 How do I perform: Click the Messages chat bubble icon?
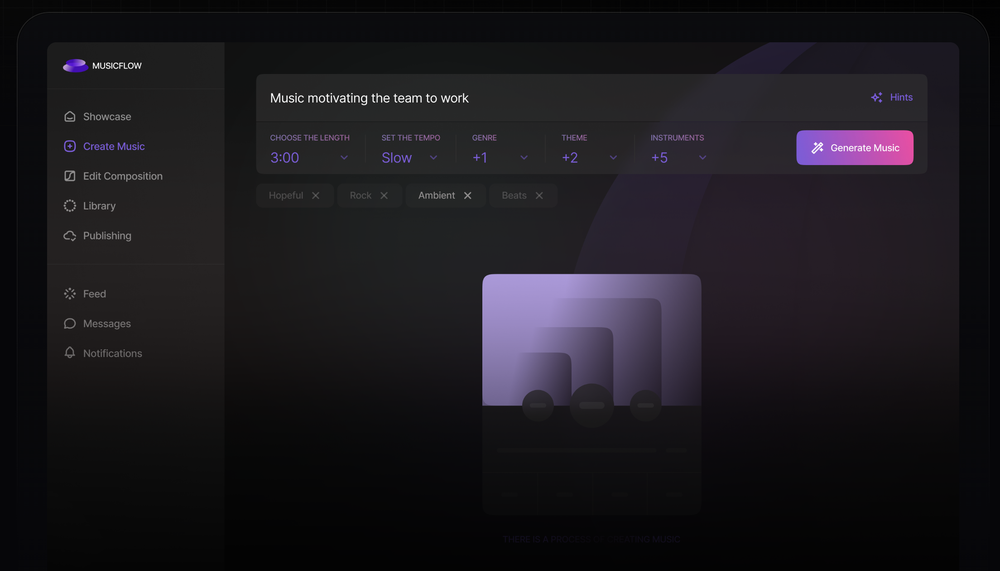coord(70,323)
